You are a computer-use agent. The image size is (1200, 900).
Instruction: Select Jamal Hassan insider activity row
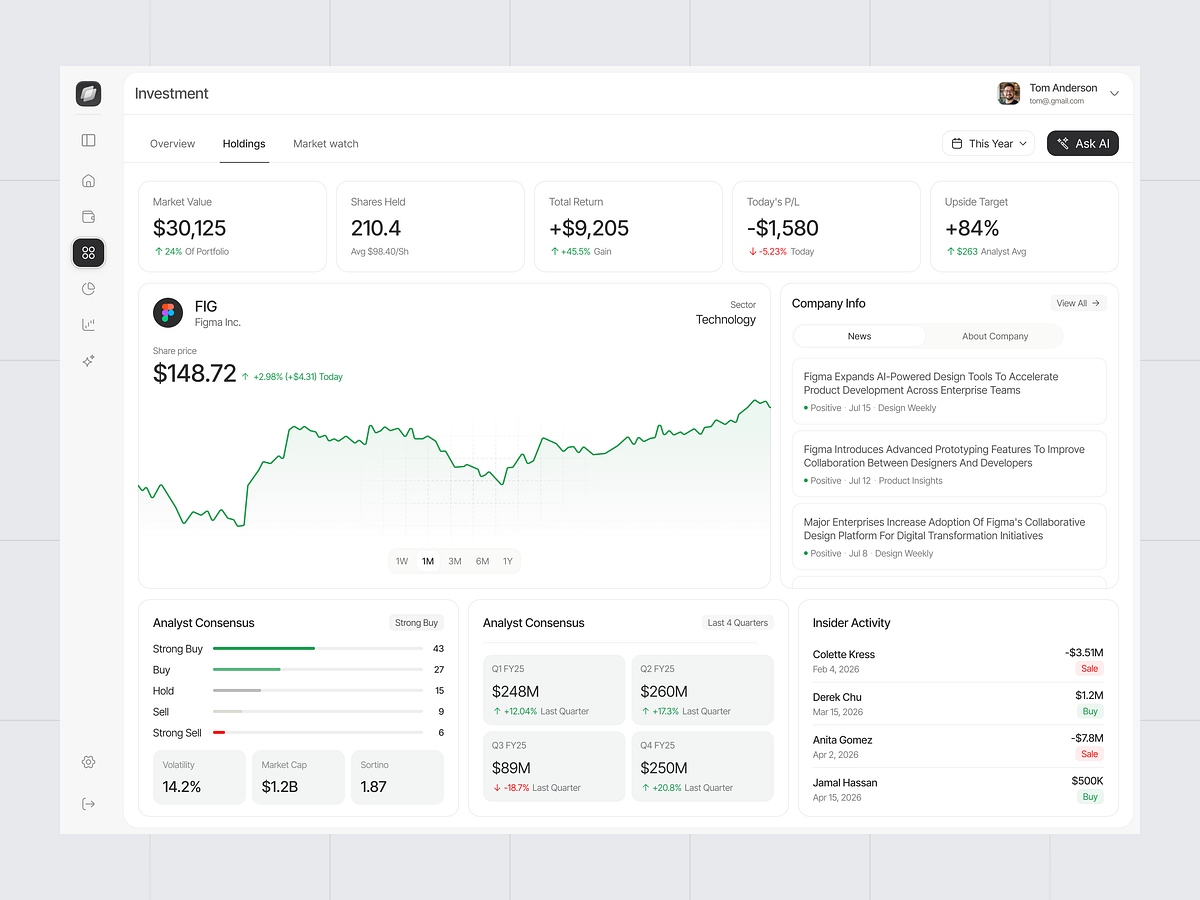958,790
